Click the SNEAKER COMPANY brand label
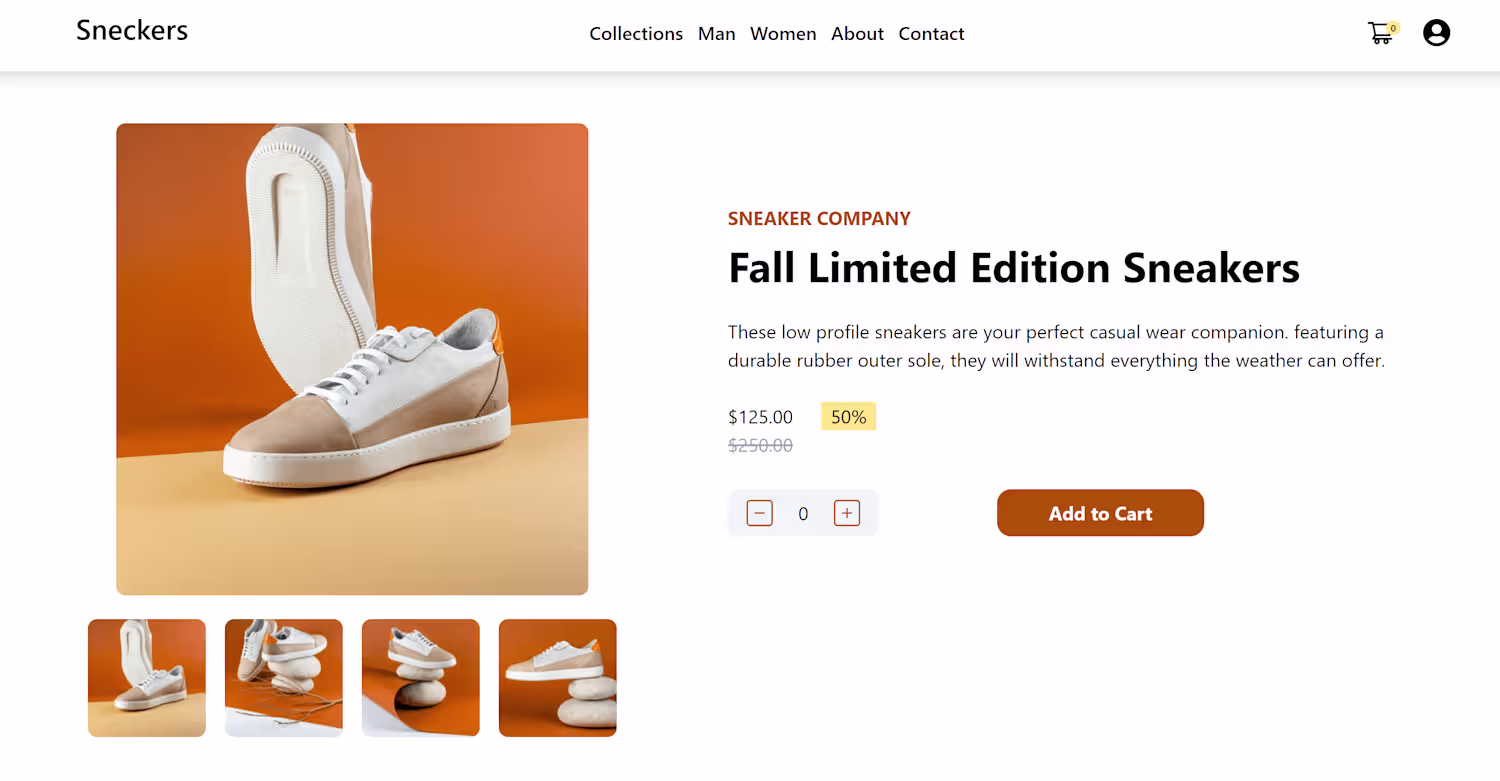 pyautogui.click(x=819, y=219)
